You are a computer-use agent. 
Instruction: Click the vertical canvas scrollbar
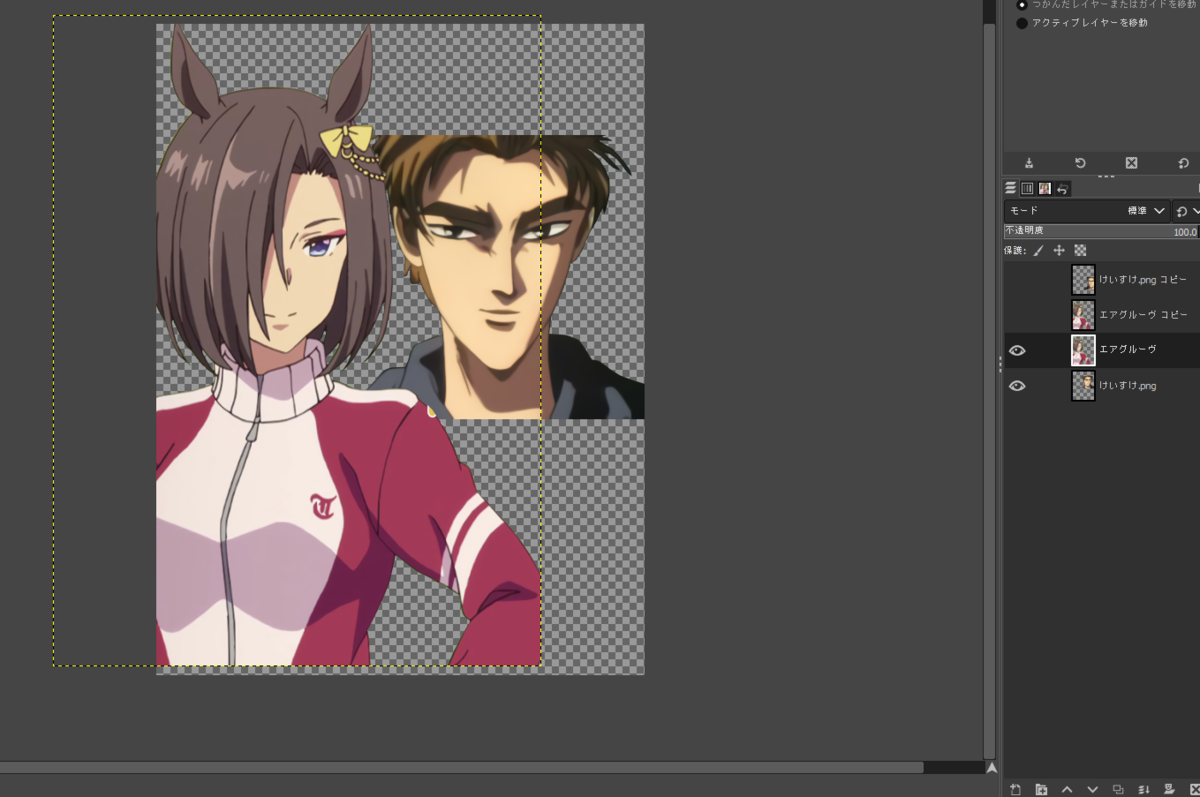click(x=990, y=390)
